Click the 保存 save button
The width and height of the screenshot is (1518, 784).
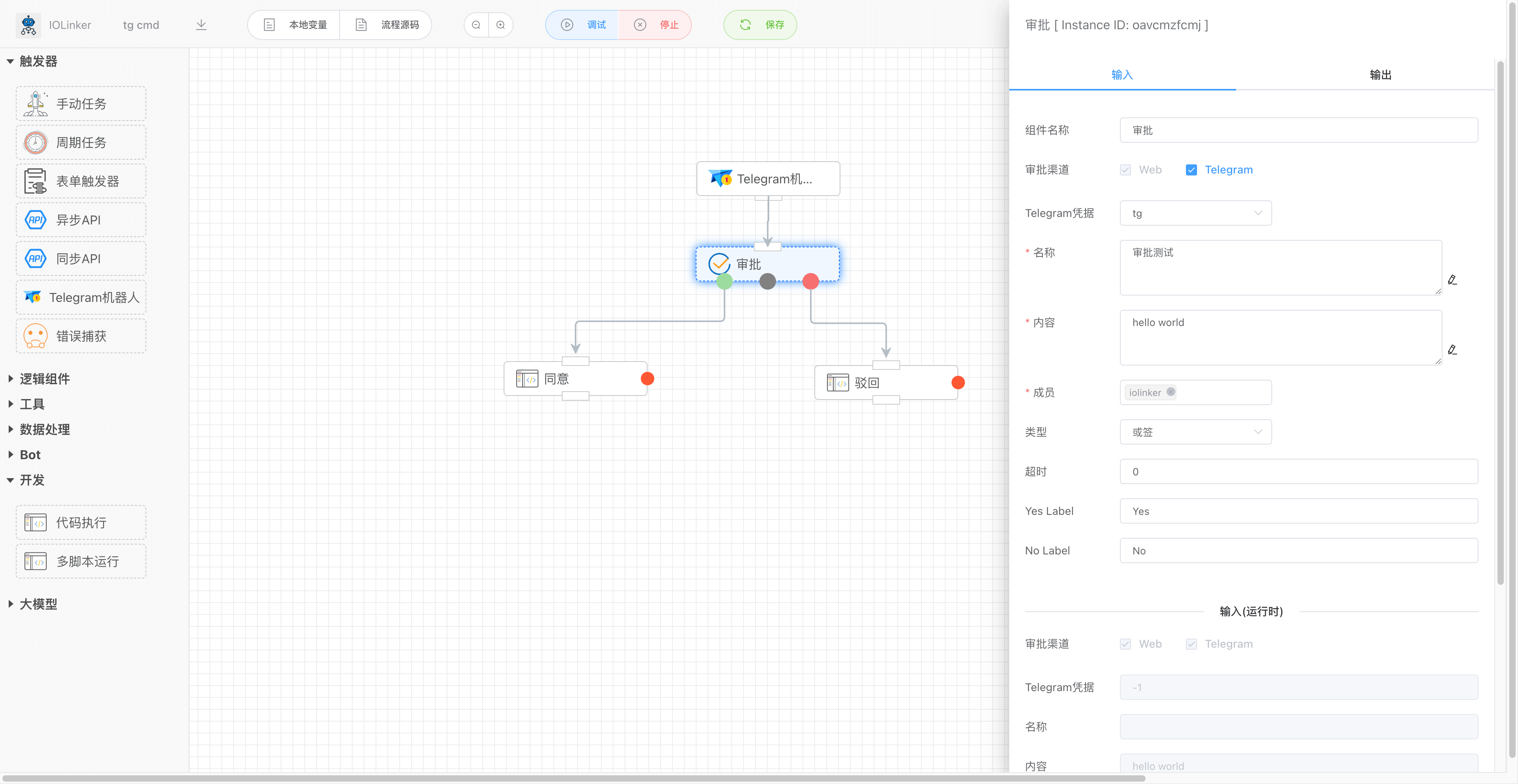(759, 25)
